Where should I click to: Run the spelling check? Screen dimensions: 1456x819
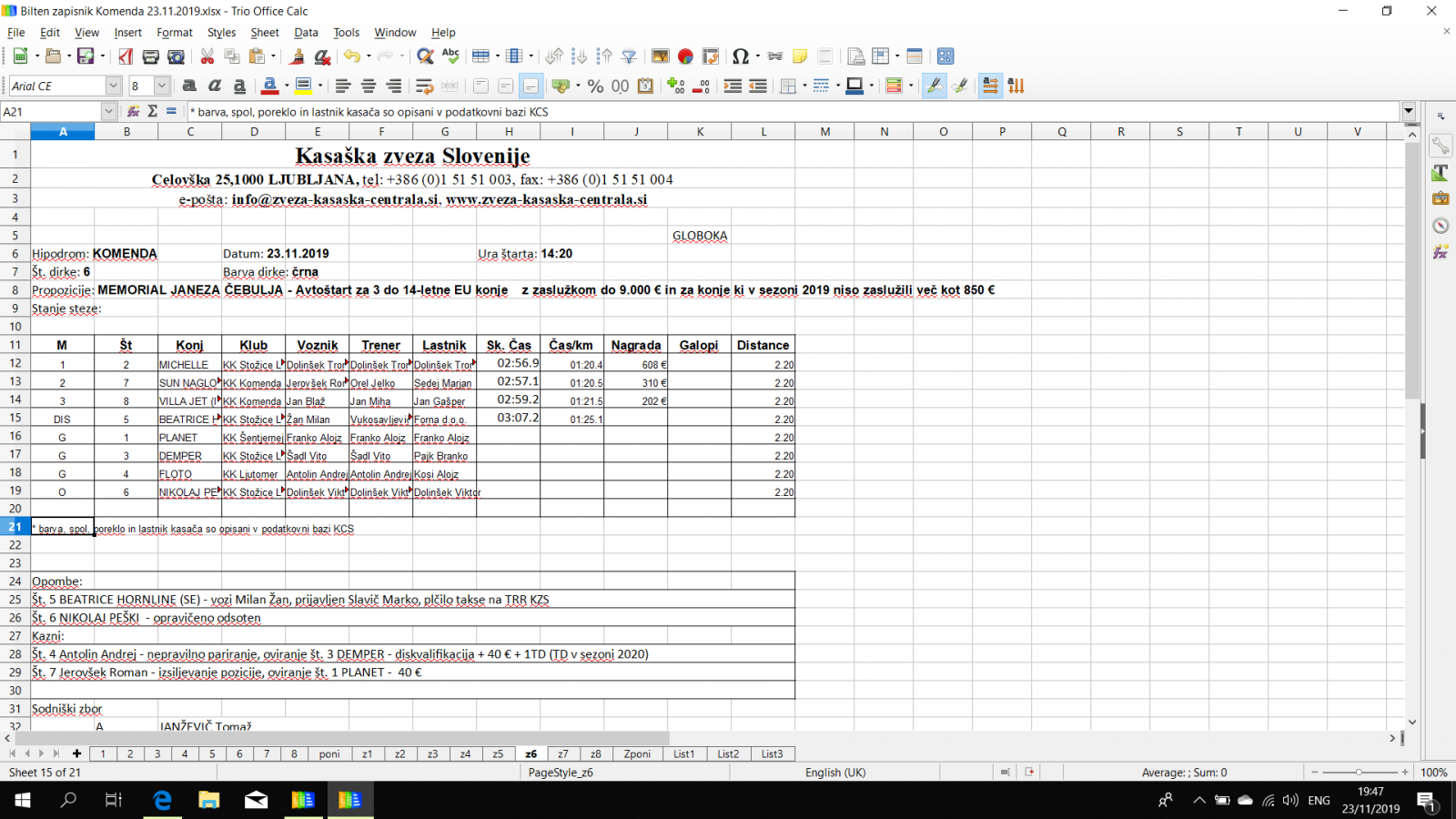pyautogui.click(x=450, y=56)
